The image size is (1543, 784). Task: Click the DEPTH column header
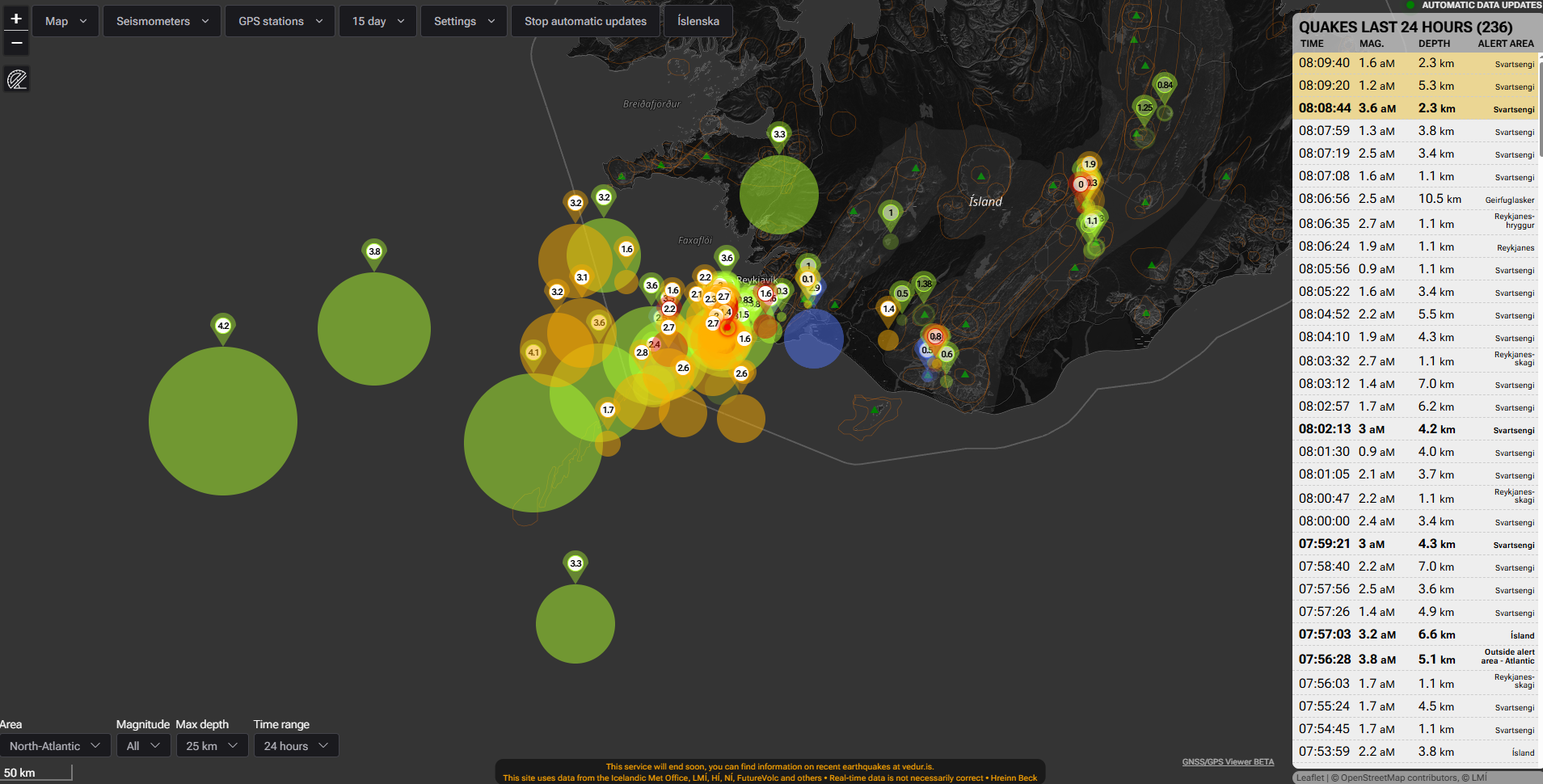pos(1434,44)
